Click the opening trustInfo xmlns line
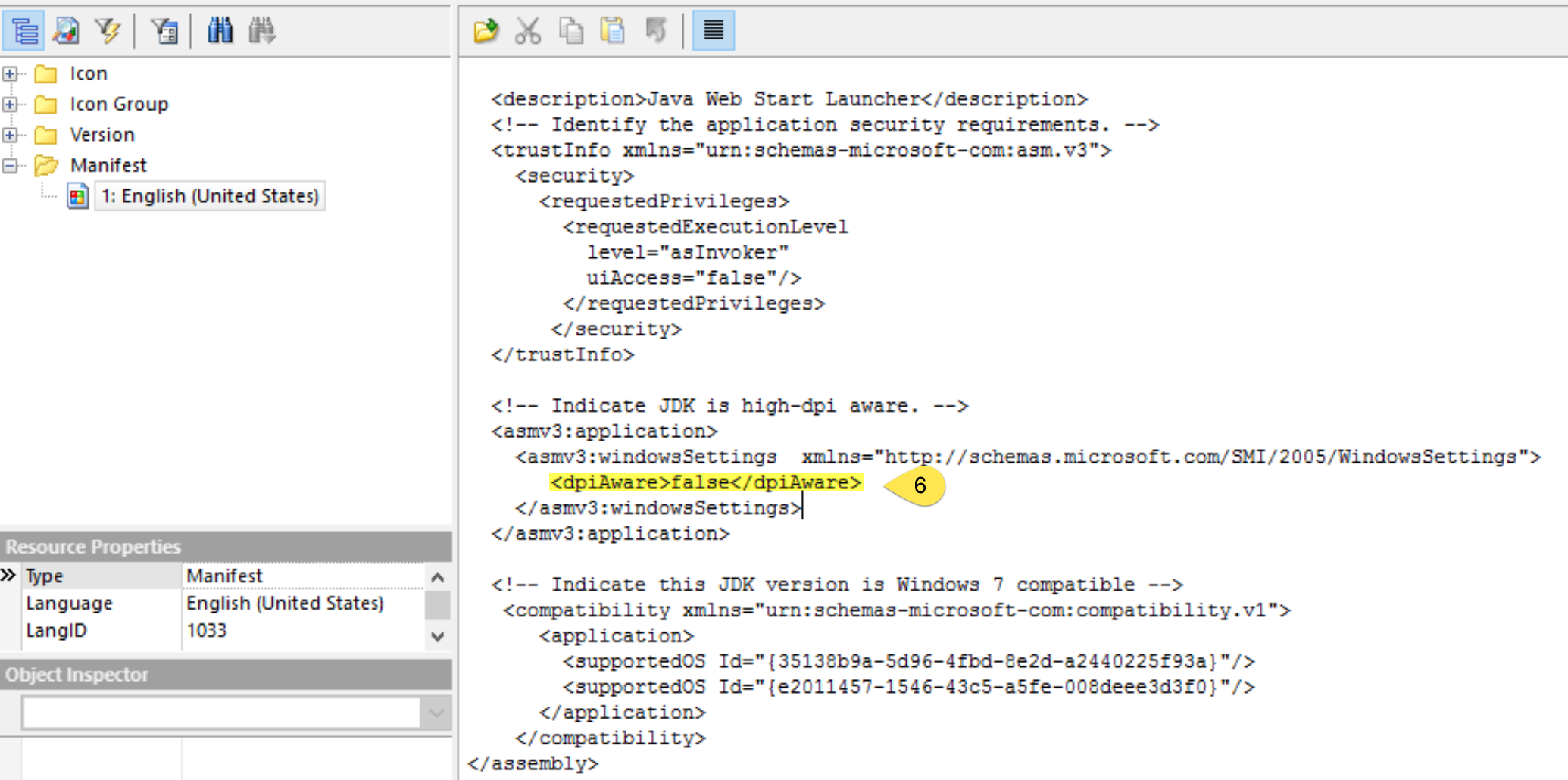The width and height of the screenshot is (1568, 780). pos(801,150)
